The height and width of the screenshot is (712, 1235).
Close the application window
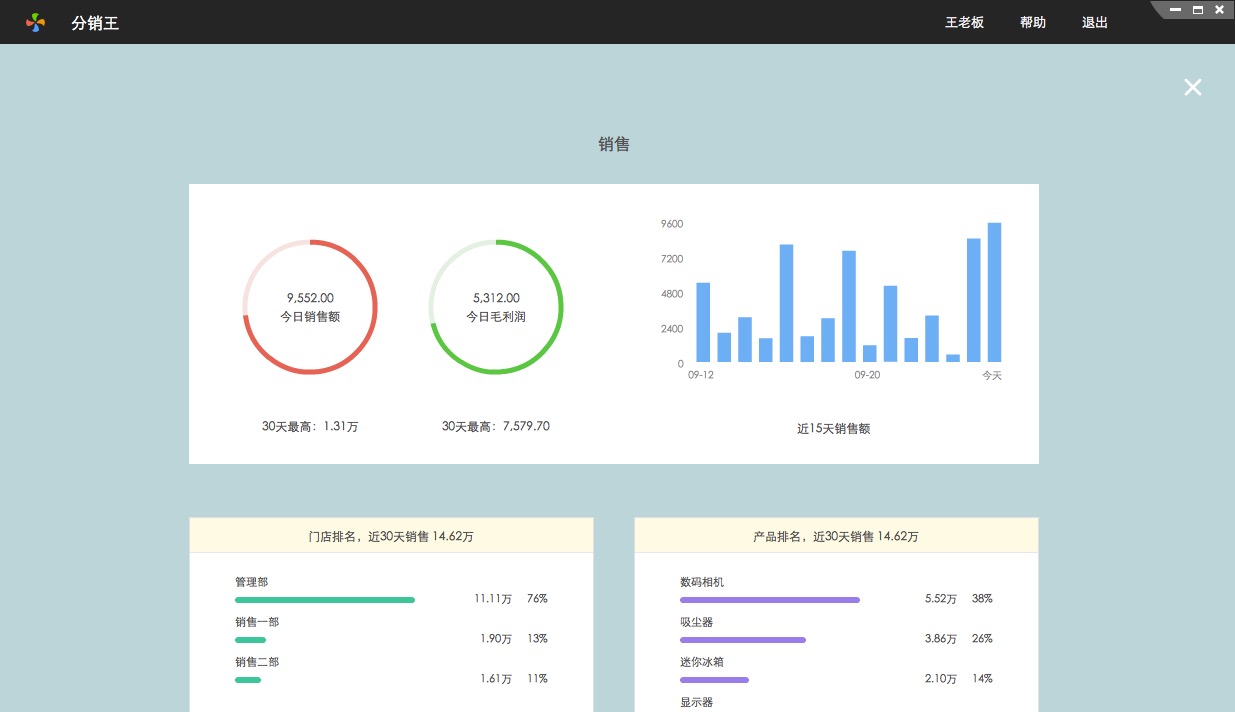coord(1219,10)
